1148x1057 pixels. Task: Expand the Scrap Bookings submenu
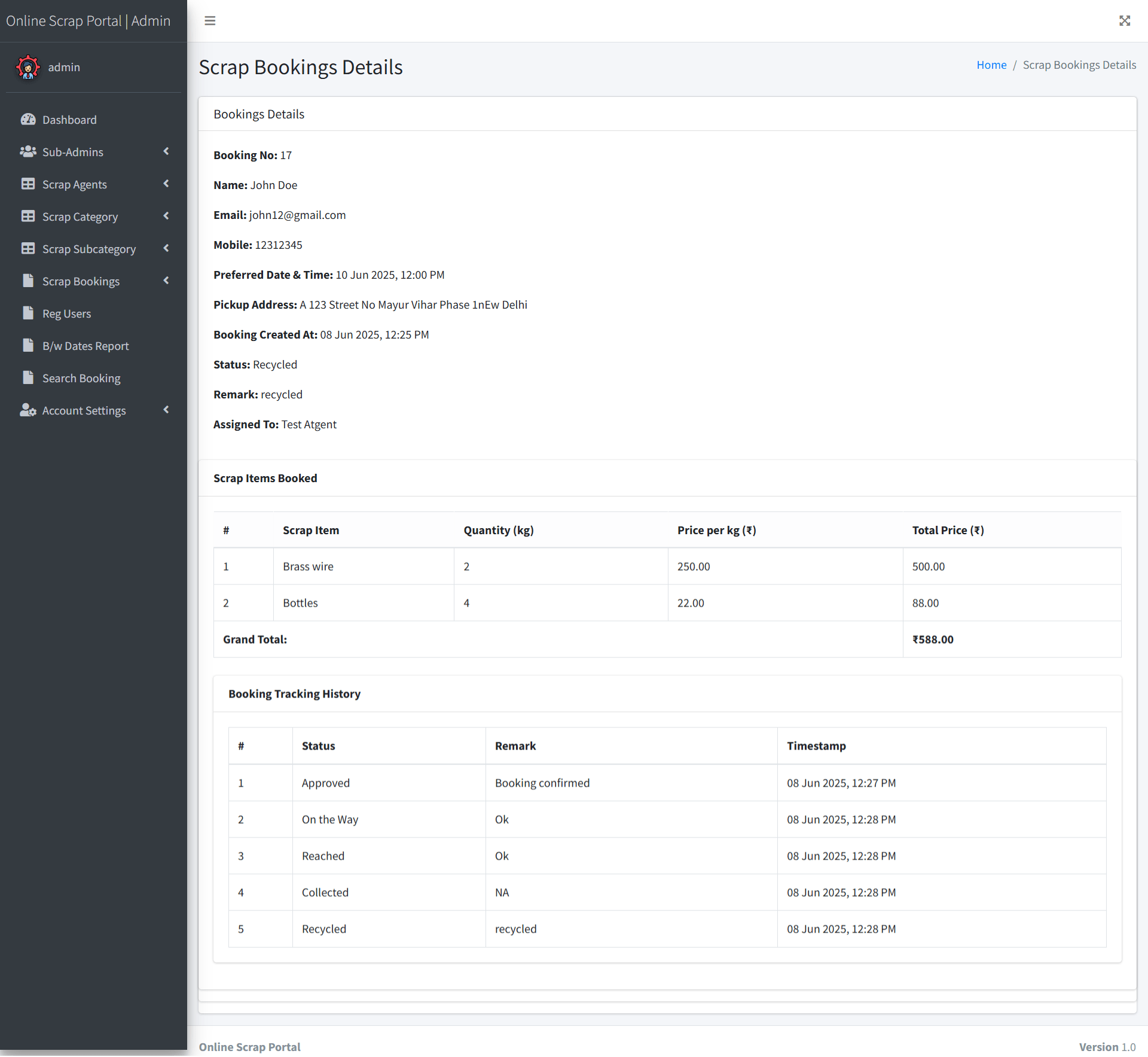click(166, 281)
